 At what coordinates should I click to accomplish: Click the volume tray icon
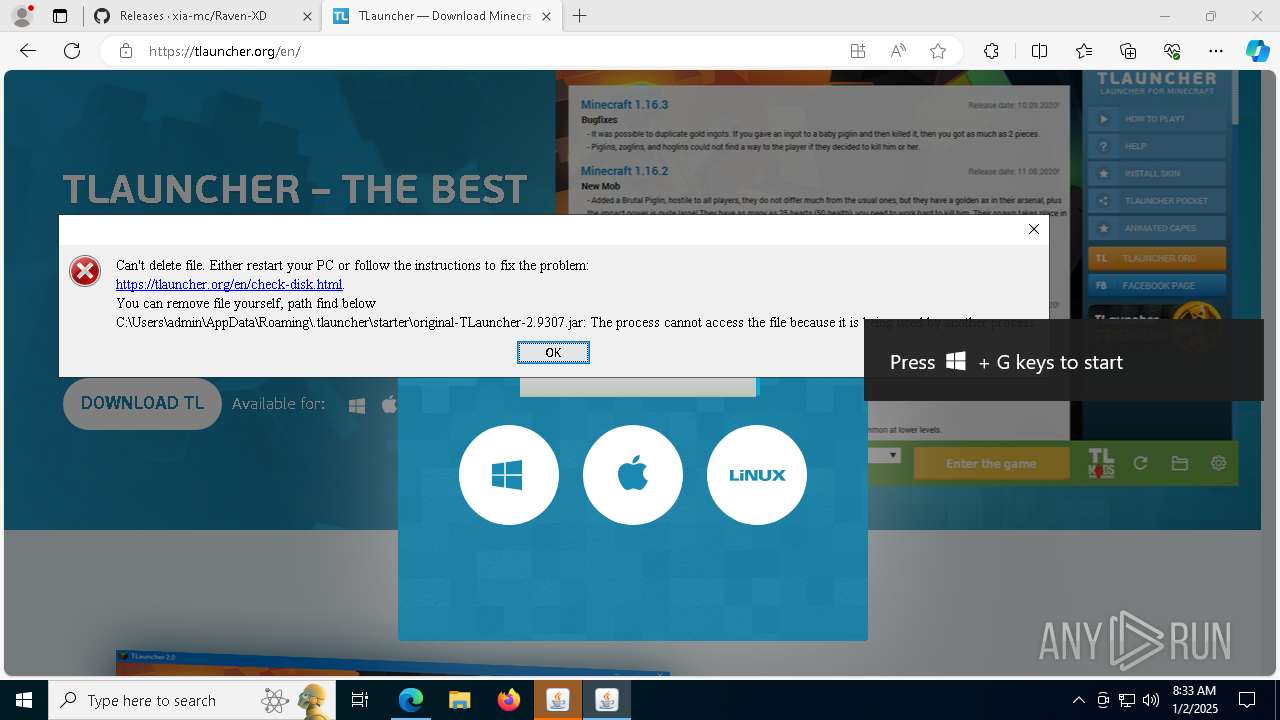pos(1151,700)
